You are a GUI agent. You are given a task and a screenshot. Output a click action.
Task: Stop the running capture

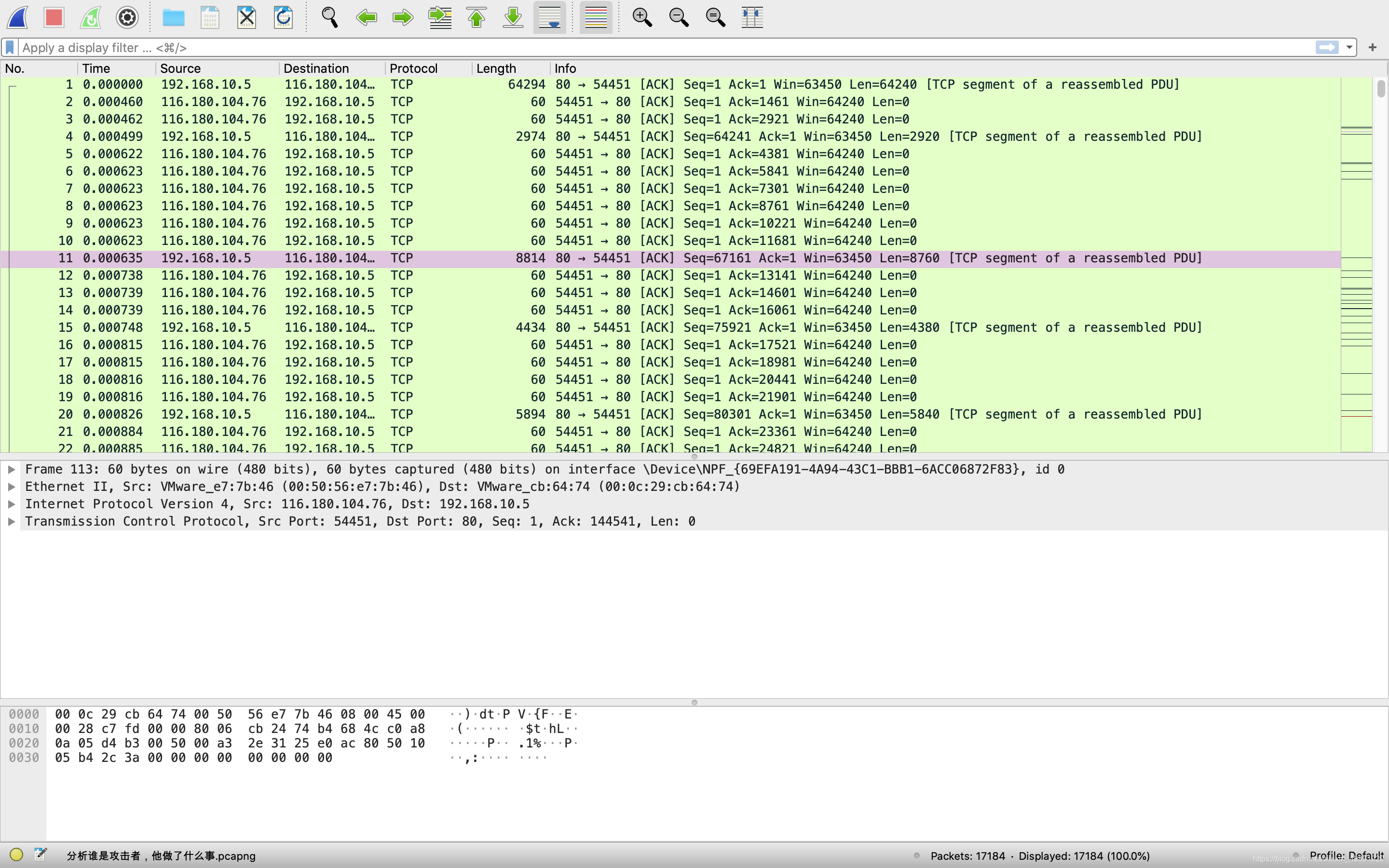(x=54, y=17)
